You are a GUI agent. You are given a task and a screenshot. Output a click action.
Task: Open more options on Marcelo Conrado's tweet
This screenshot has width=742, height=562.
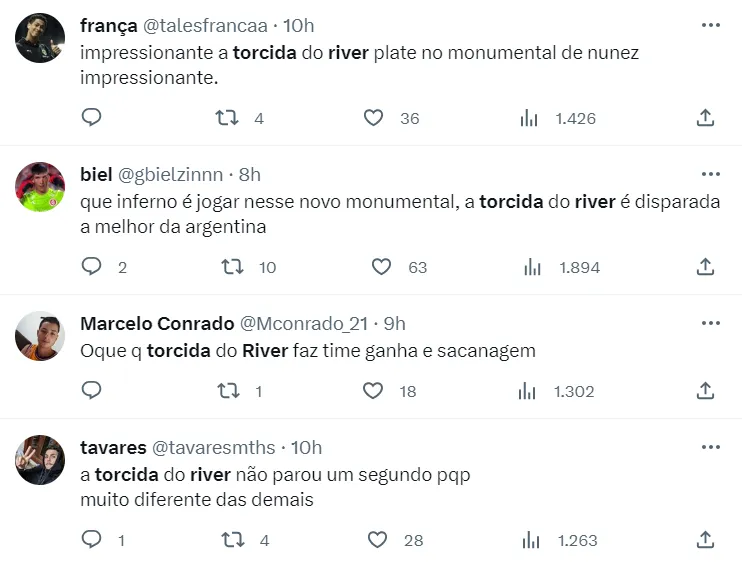click(711, 323)
